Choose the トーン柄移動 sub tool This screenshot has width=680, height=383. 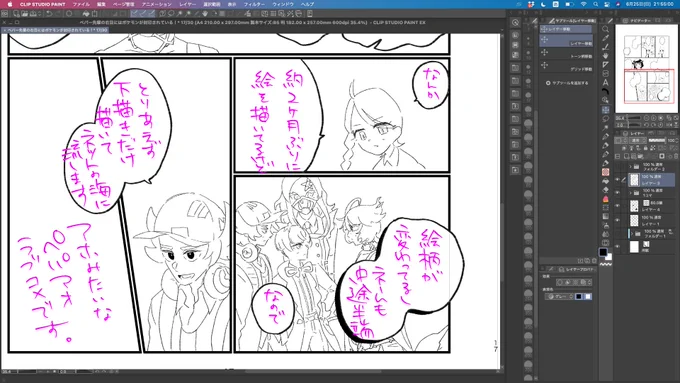566,54
